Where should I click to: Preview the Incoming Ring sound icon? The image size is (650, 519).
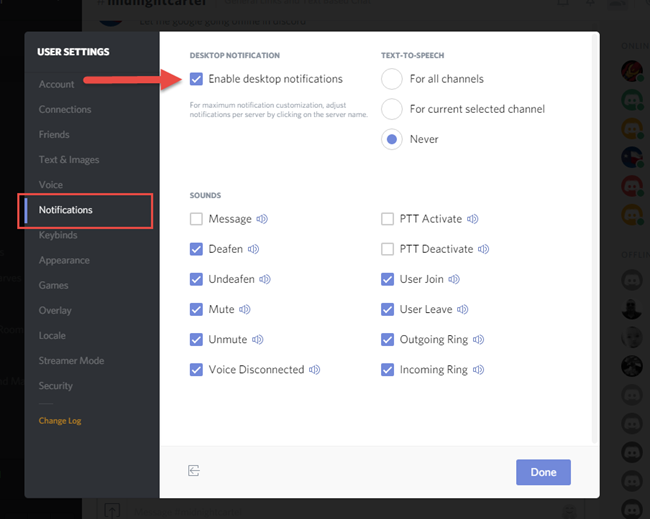(x=478, y=370)
